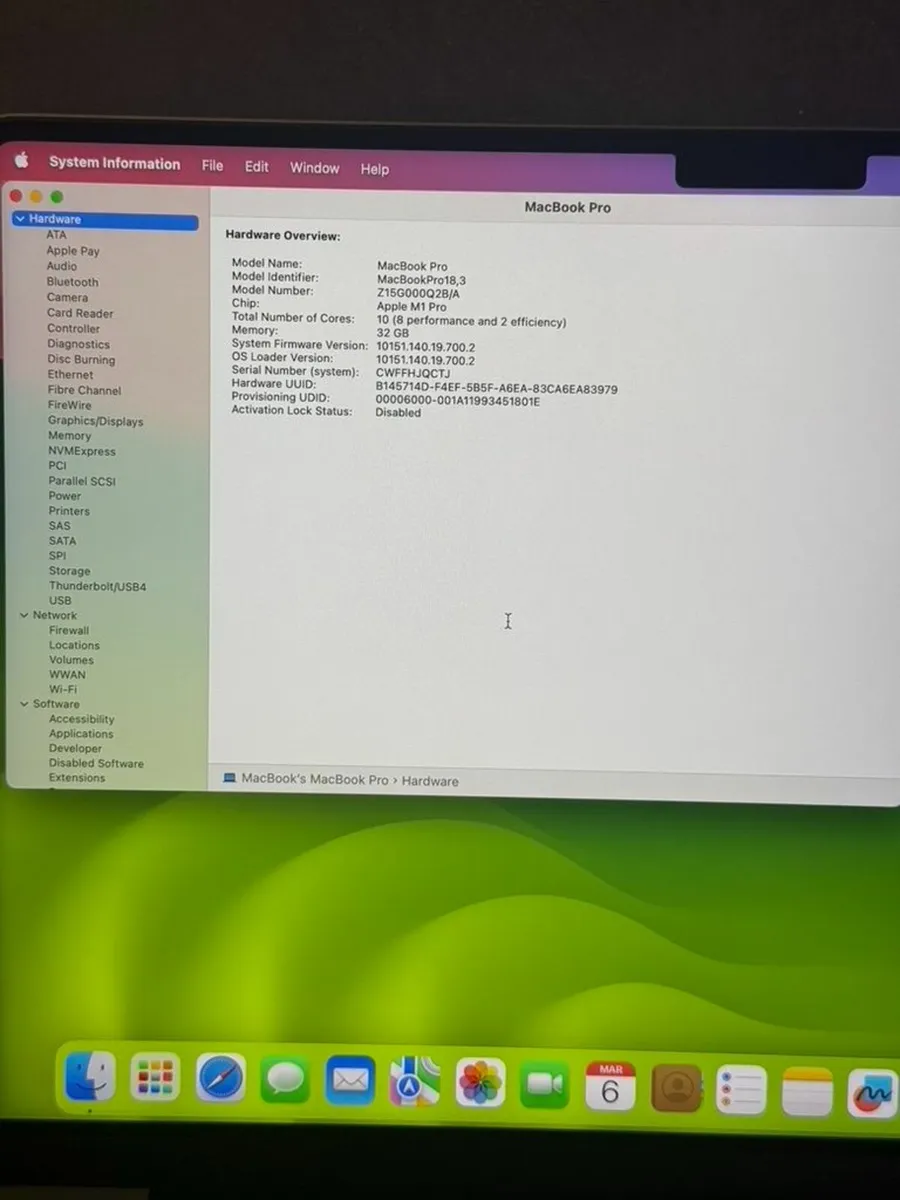Screen dimensions: 900x1200
Task: Open Calendar showing MAR 6
Action: (610, 1086)
